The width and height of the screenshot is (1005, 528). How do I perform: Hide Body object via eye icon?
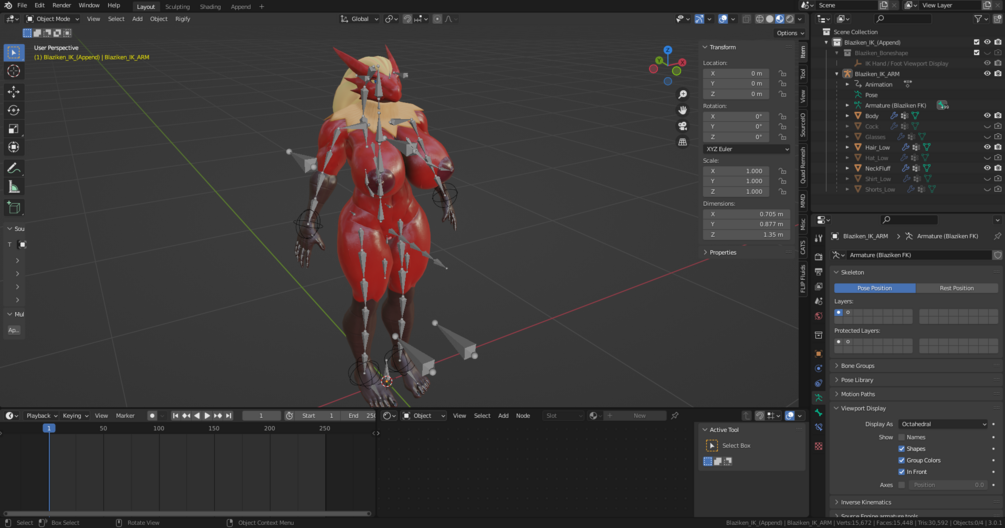pyautogui.click(x=987, y=116)
